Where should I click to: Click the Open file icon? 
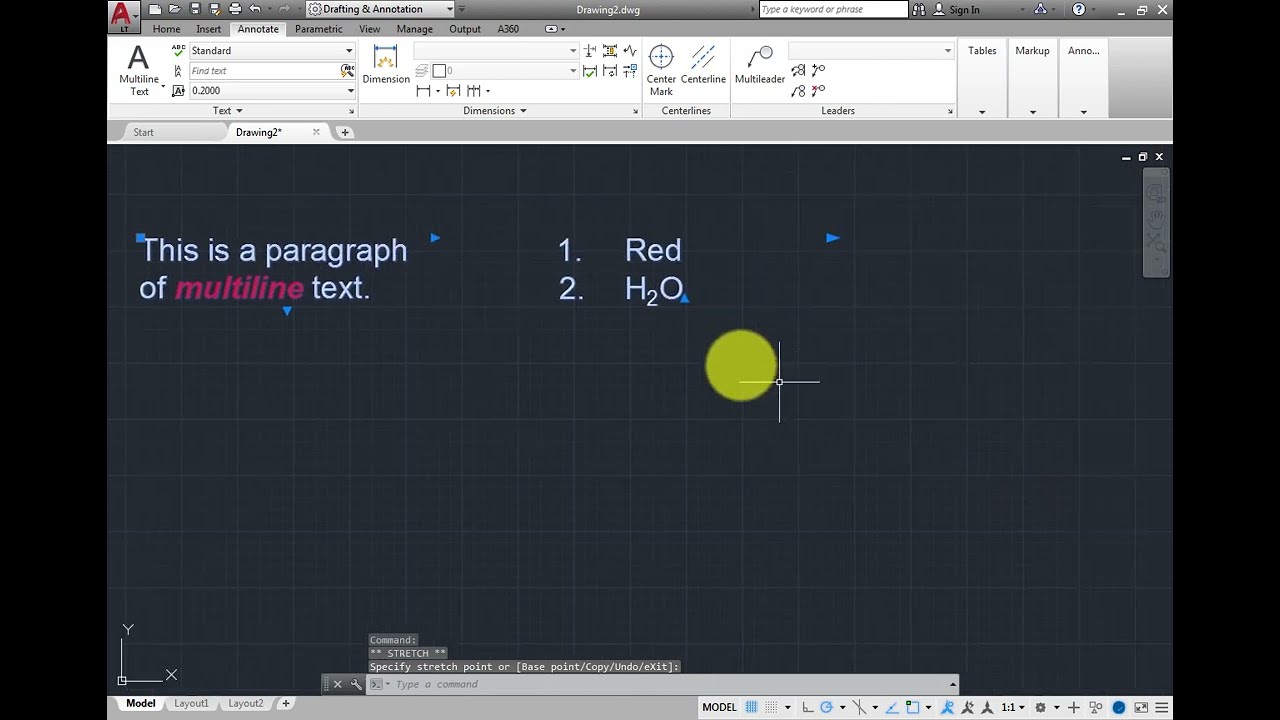click(175, 9)
